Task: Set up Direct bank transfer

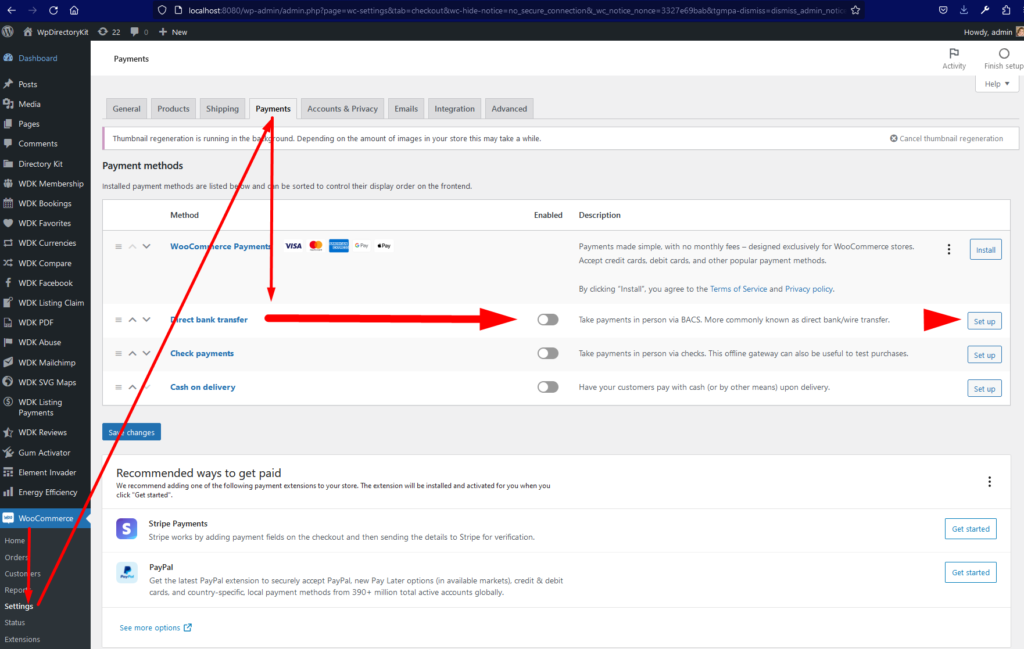Action: point(984,321)
